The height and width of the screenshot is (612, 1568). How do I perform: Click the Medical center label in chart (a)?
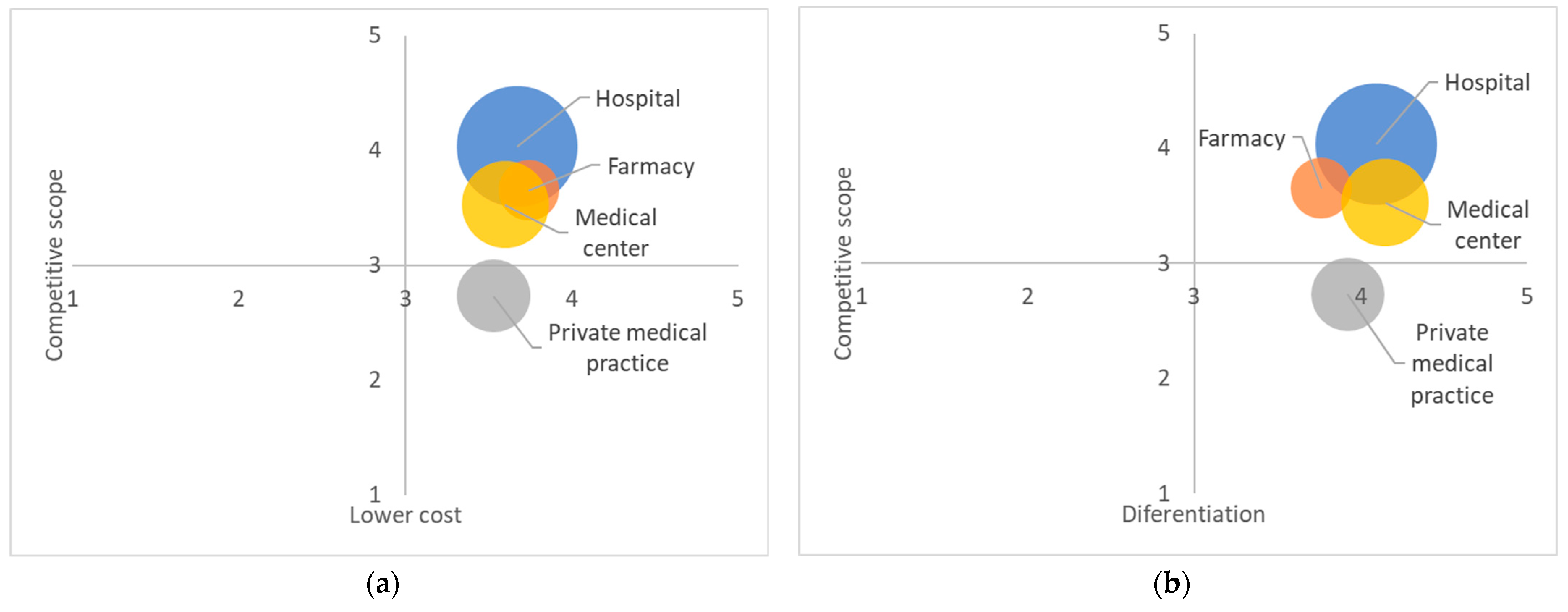[616, 233]
